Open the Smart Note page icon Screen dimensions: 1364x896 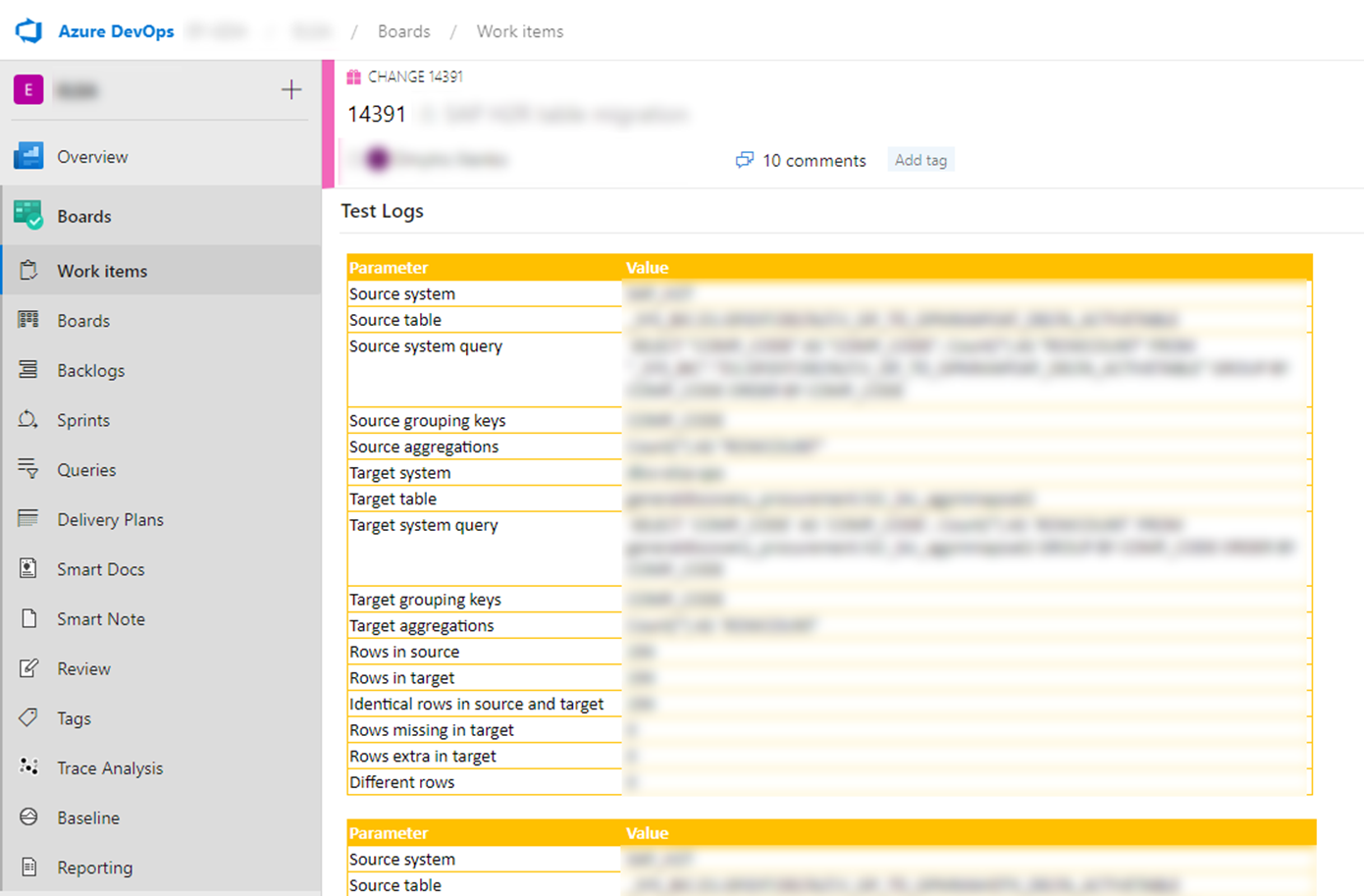(x=28, y=618)
